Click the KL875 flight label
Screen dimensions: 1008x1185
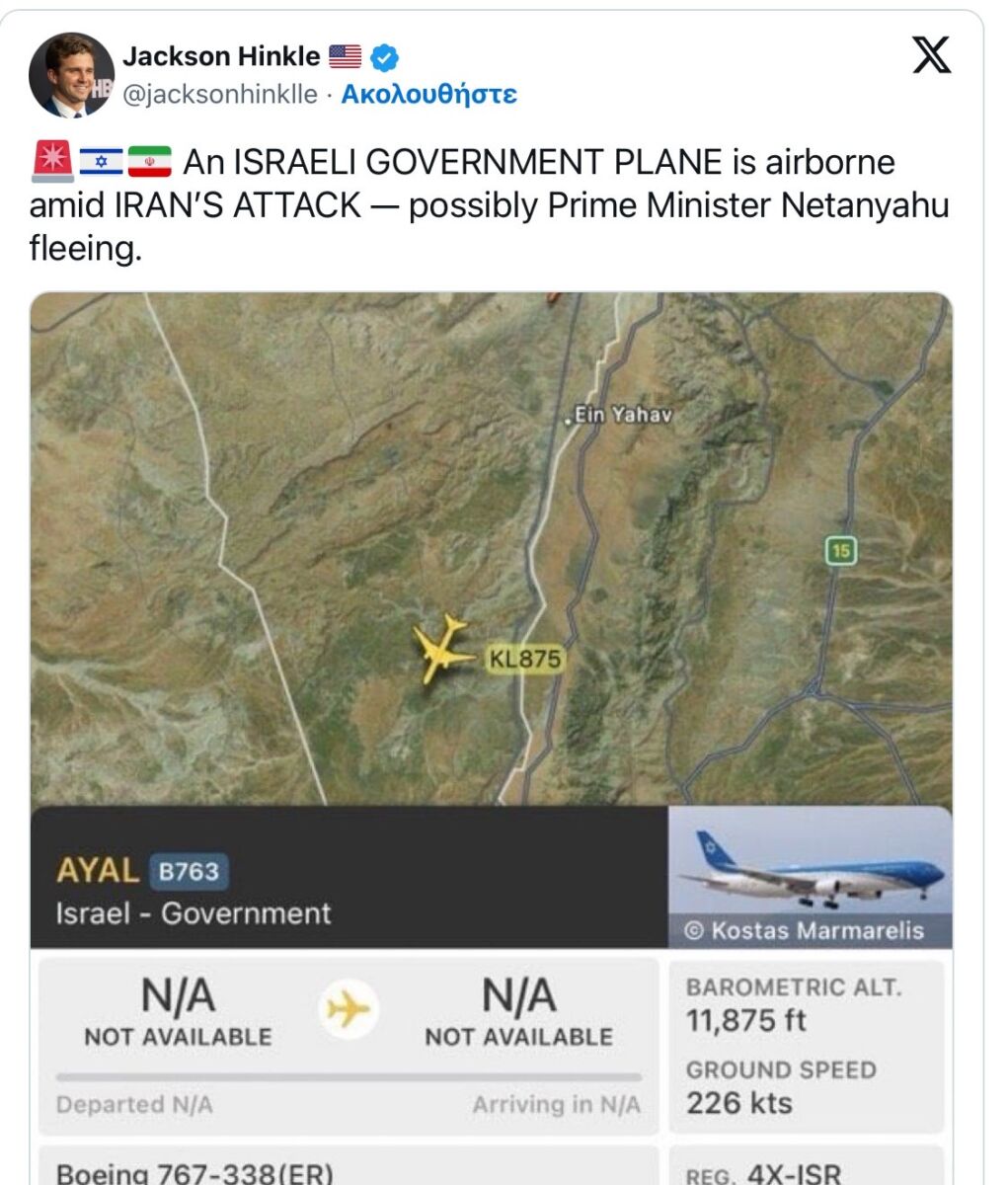pyautogui.click(x=524, y=659)
